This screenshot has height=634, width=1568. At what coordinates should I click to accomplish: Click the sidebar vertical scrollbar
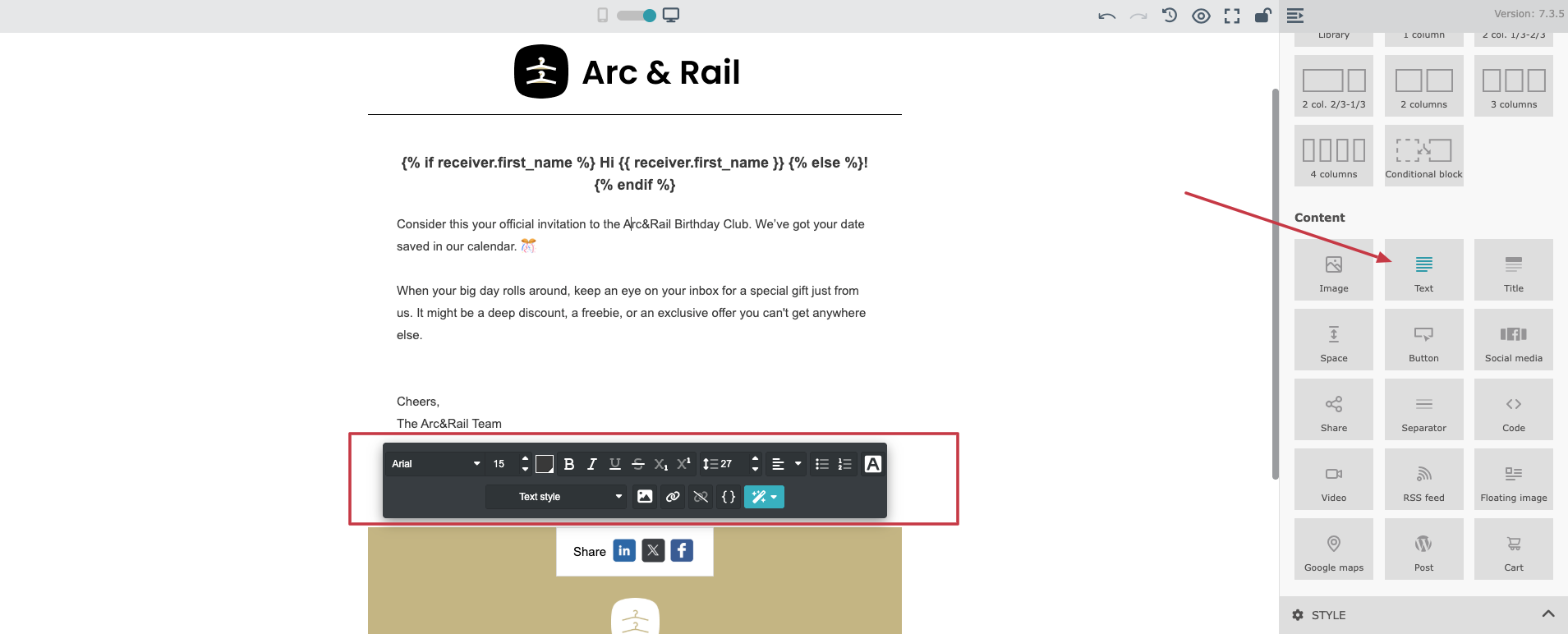pyautogui.click(x=1276, y=283)
